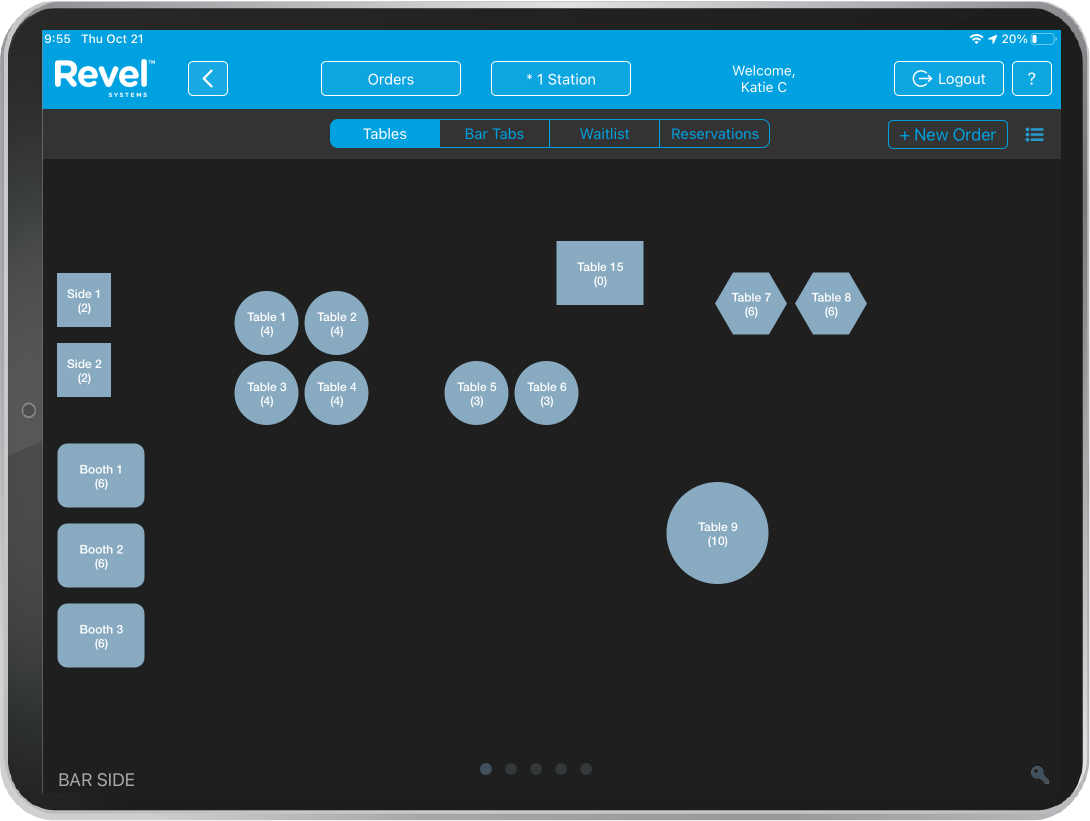Image resolution: width=1090 pixels, height=821 pixels.
Task: Open the Waitlist tab
Action: pyautogui.click(x=604, y=134)
